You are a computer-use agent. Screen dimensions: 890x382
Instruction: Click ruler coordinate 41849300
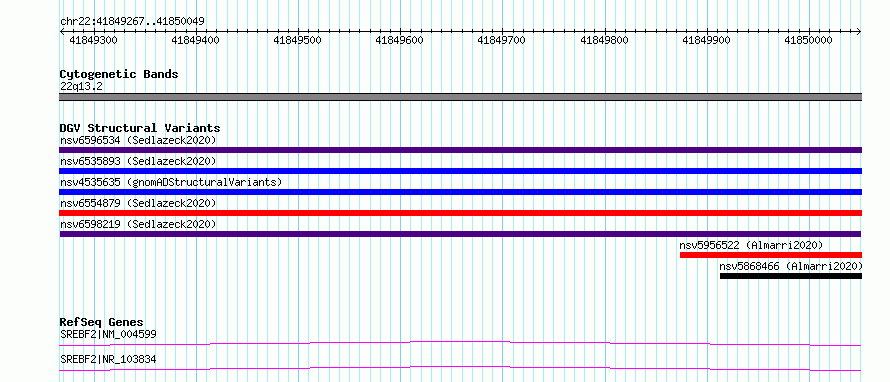[x=93, y=40]
